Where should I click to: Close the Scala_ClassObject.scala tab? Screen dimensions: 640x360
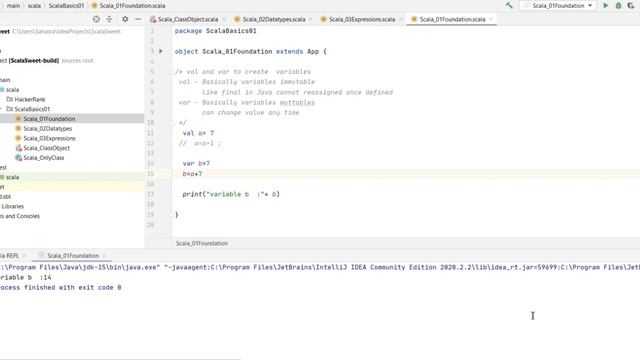point(224,19)
